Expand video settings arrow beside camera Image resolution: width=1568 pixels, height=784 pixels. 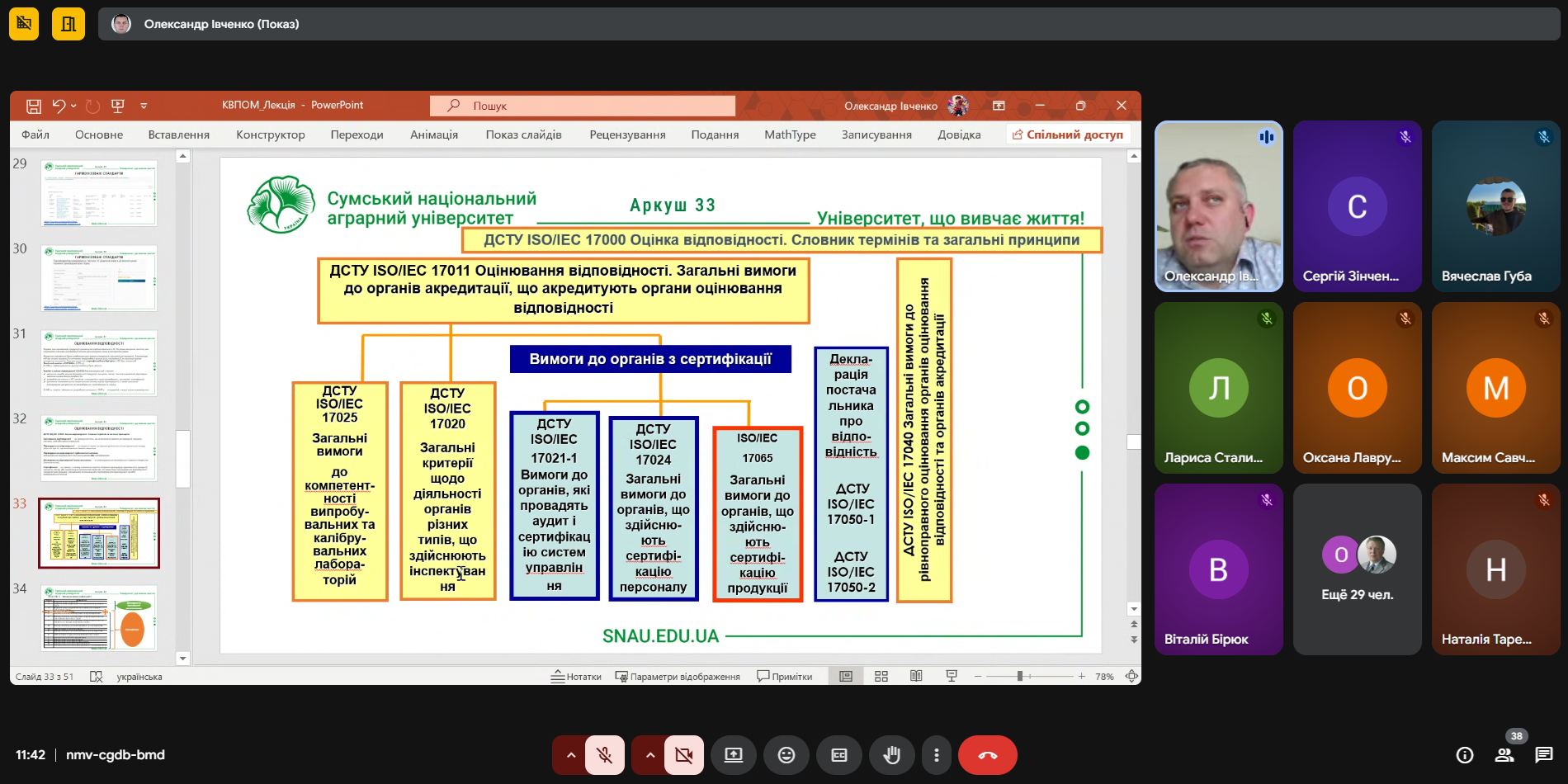649,755
